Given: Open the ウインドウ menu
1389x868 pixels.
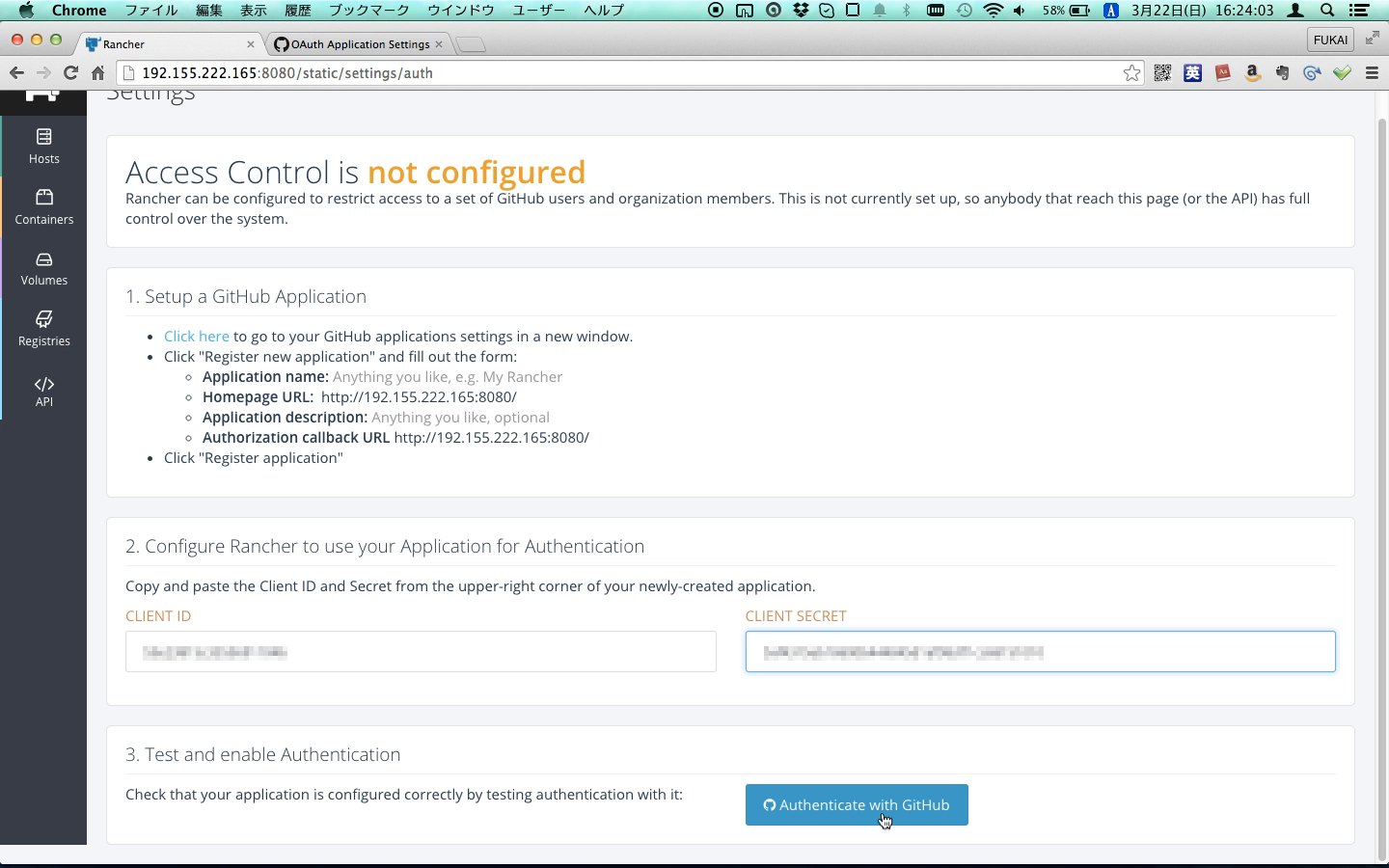Looking at the screenshot, I should coord(461,11).
